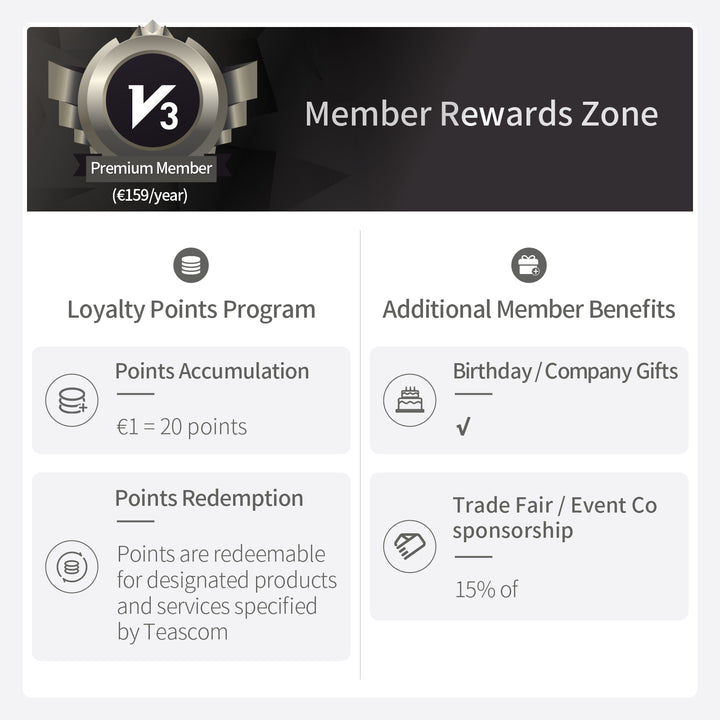Click the €1 = 20 points text
The image size is (720, 720).
tap(182, 427)
